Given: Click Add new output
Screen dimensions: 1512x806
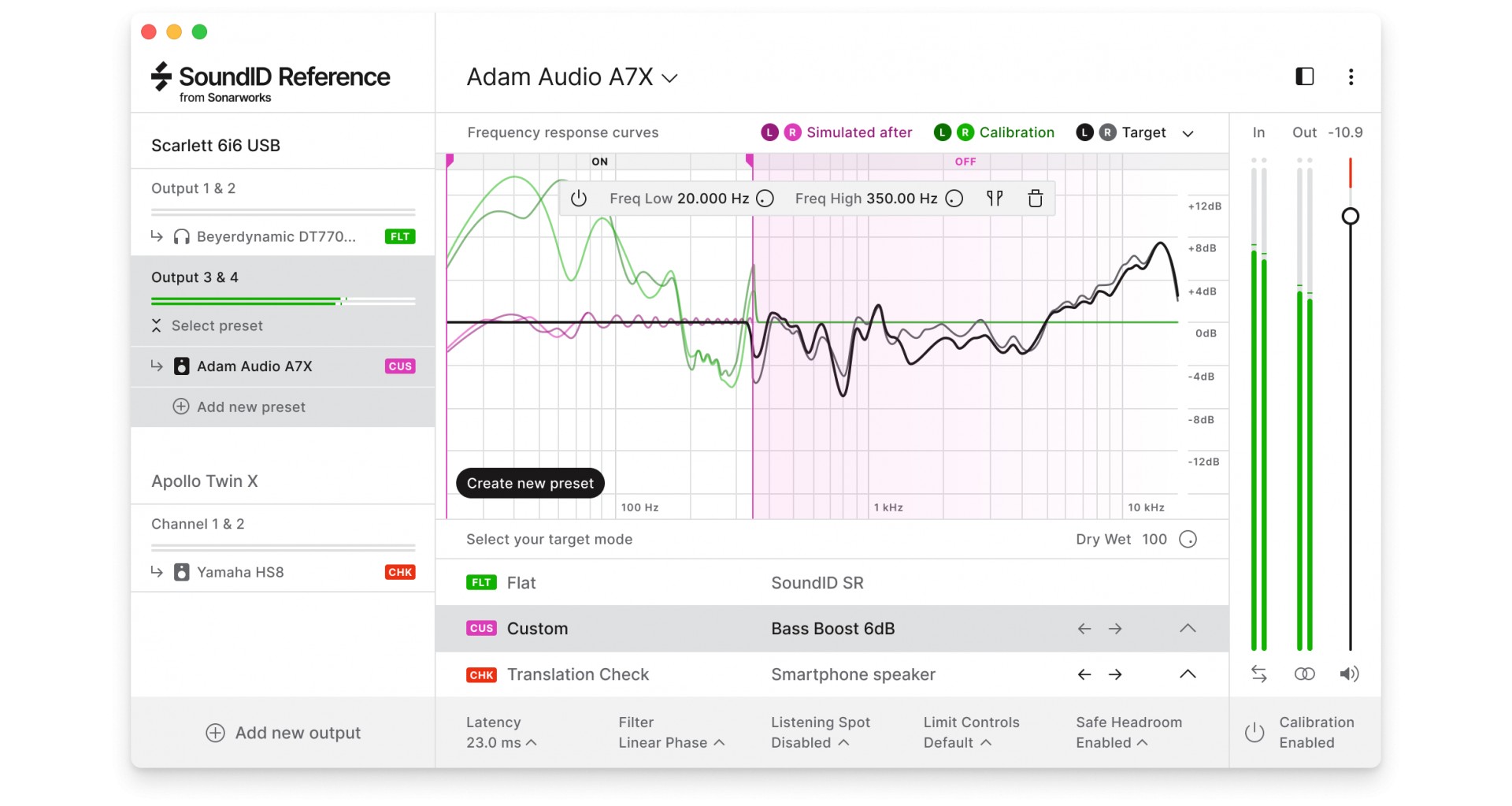Looking at the screenshot, I should 283,733.
